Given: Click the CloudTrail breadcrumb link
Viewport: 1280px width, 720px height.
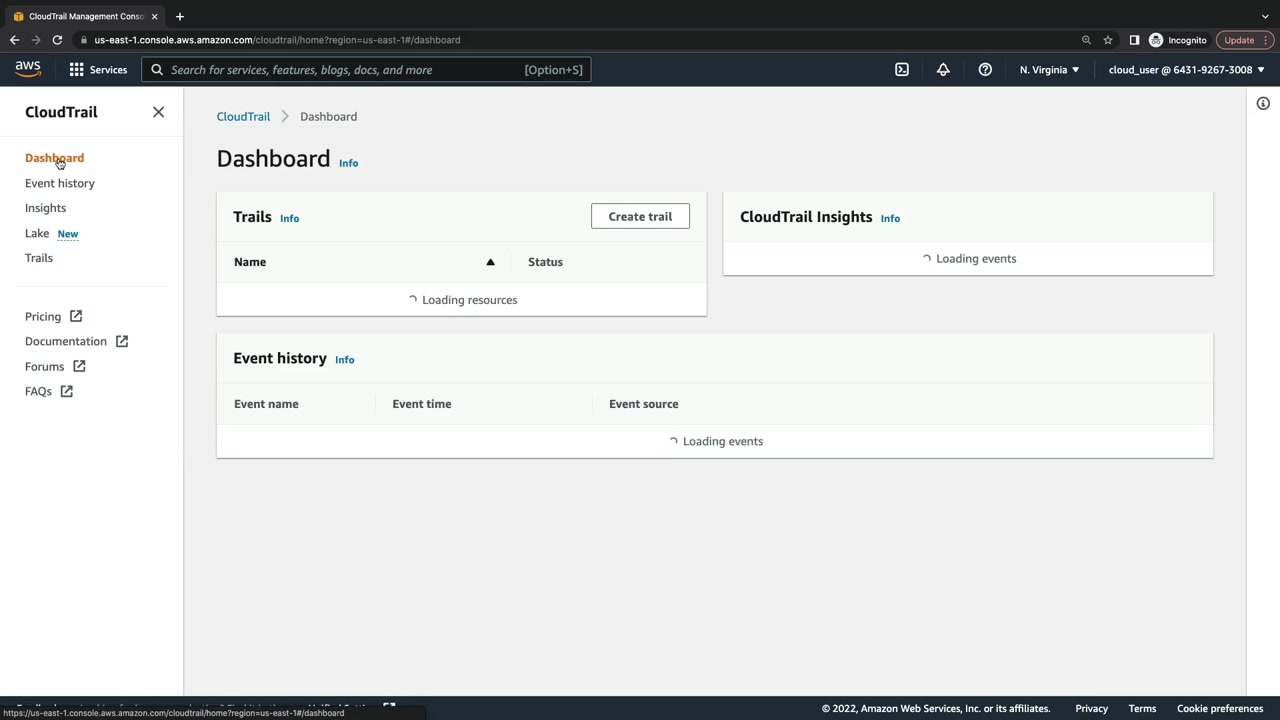Looking at the screenshot, I should click(243, 116).
